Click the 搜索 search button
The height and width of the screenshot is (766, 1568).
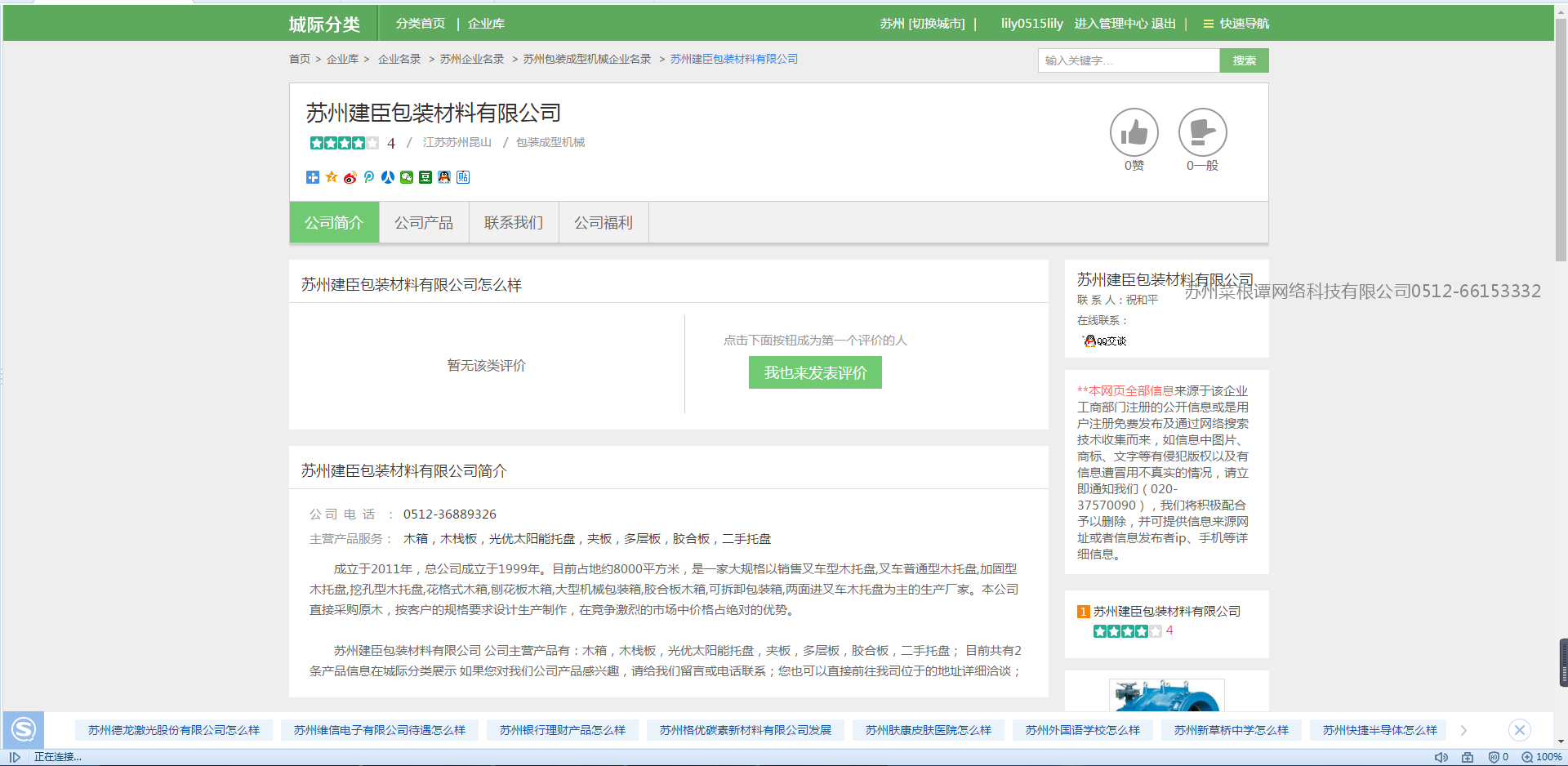[x=1244, y=60]
